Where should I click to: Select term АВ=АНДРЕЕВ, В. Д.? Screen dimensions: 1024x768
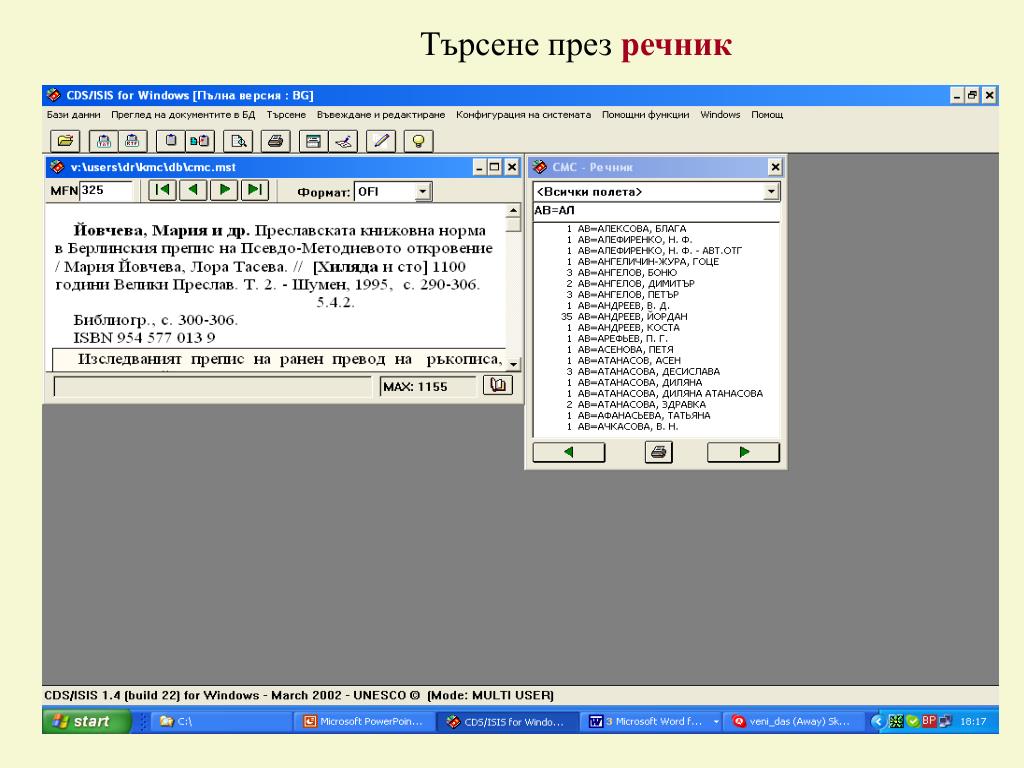pos(623,306)
